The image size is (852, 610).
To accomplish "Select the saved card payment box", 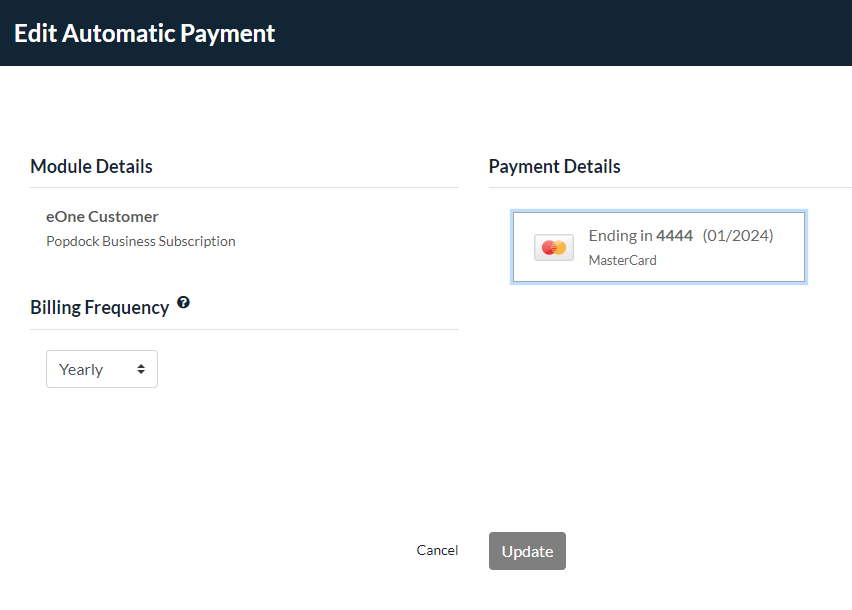I will 659,247.
